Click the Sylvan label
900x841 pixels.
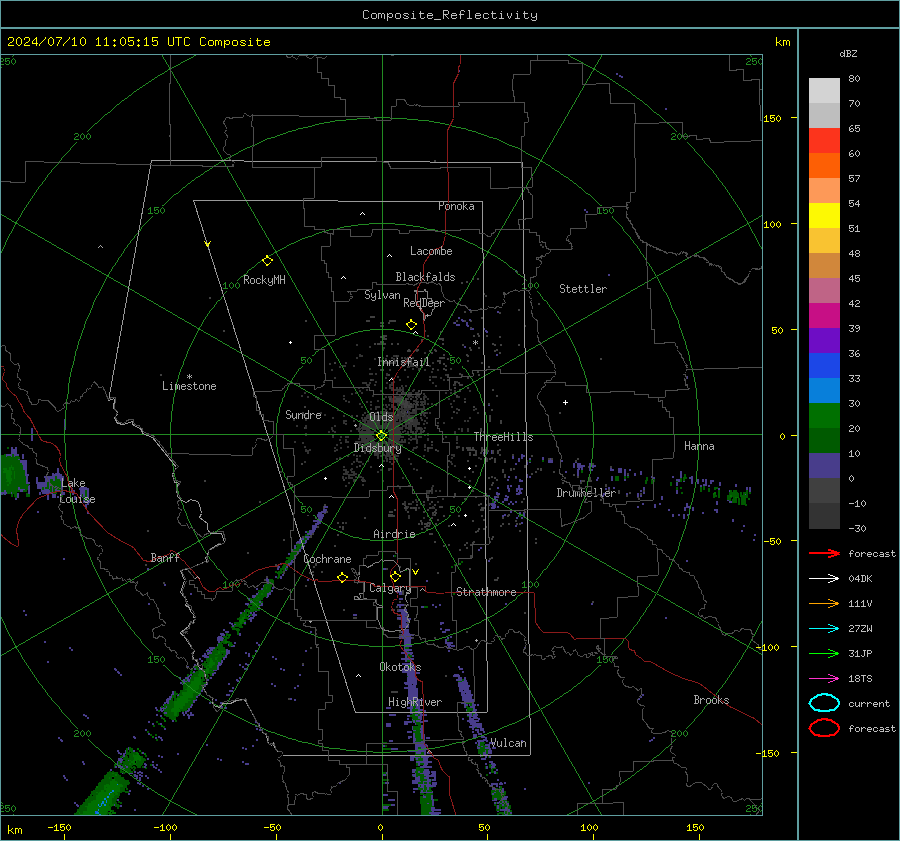point(382,295)
